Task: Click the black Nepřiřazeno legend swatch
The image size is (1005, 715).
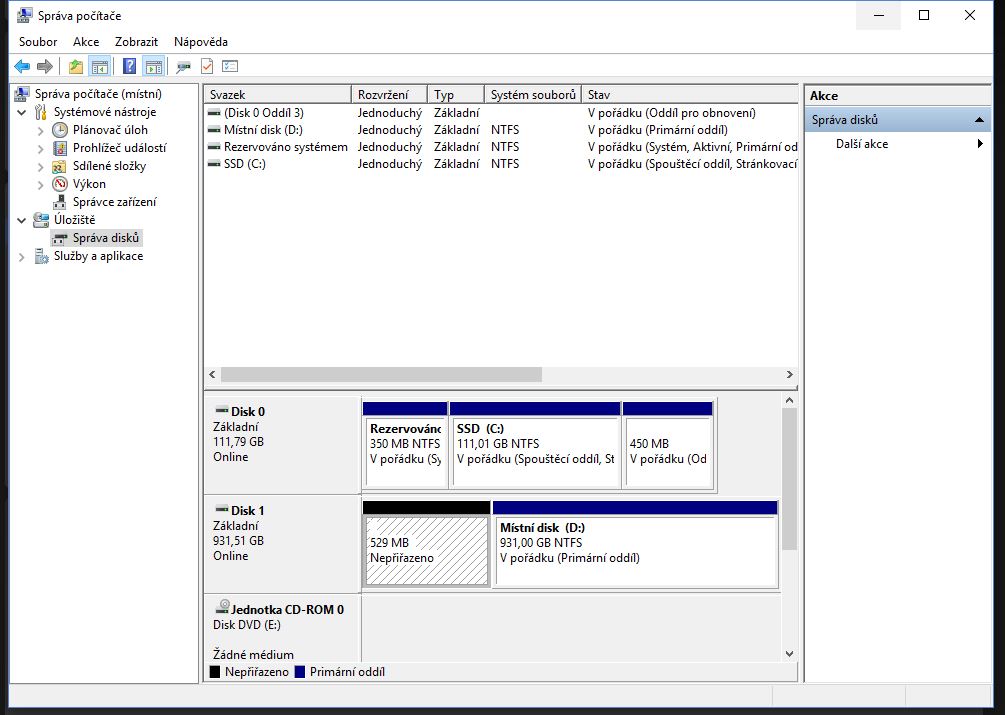Action: tap(215, 672)
